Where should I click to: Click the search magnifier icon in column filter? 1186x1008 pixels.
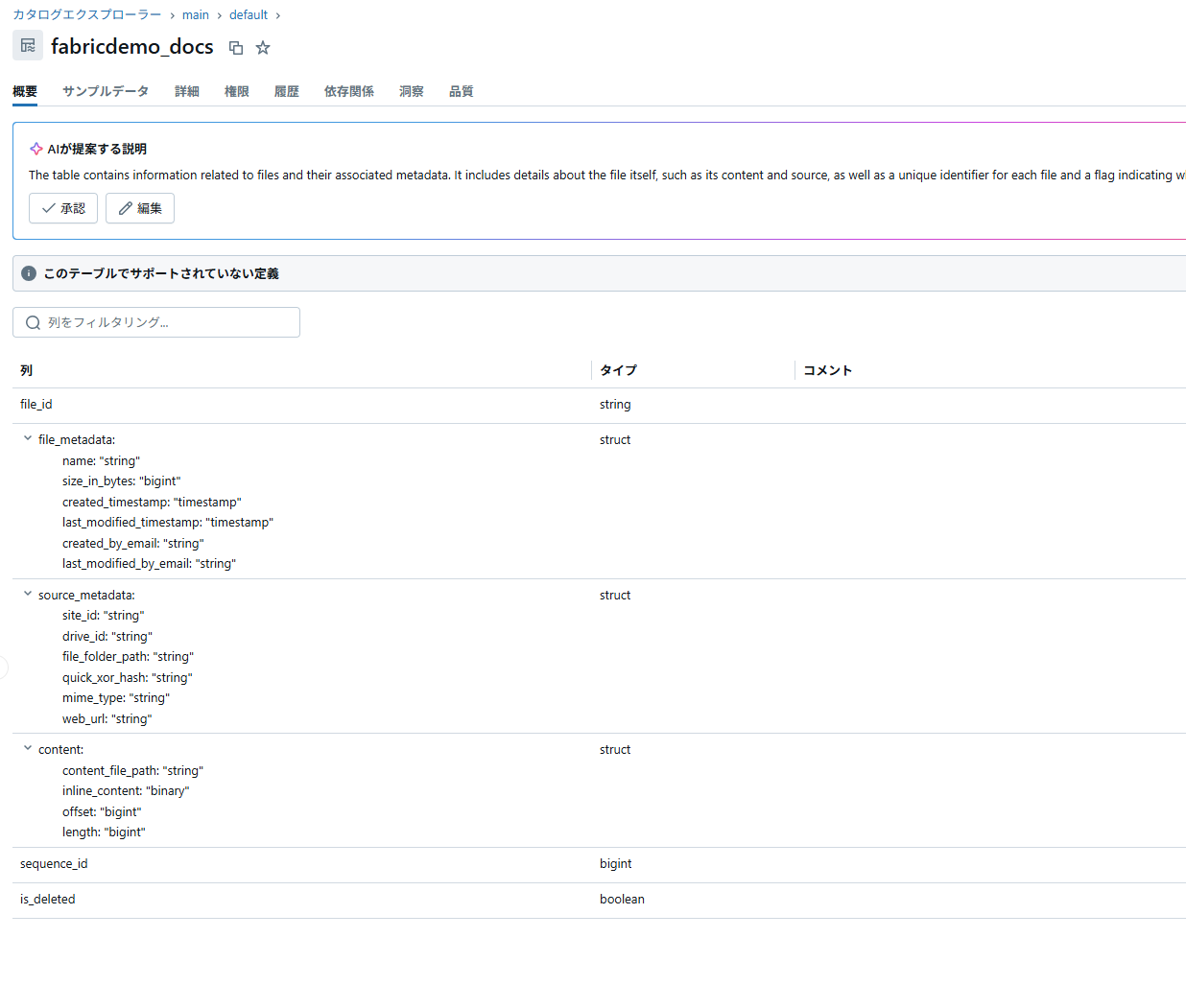33,322
